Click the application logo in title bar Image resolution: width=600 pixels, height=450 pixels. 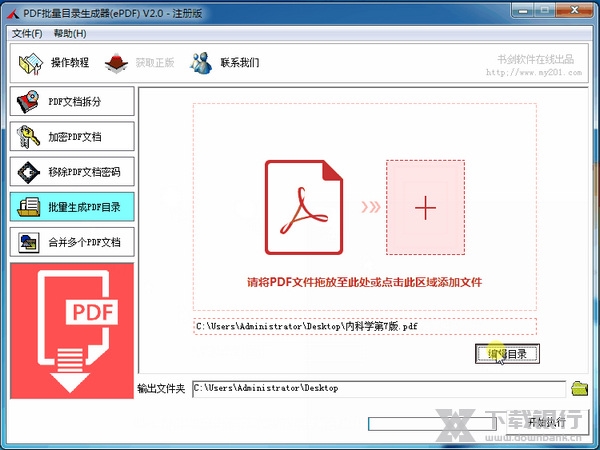point(13,14)
